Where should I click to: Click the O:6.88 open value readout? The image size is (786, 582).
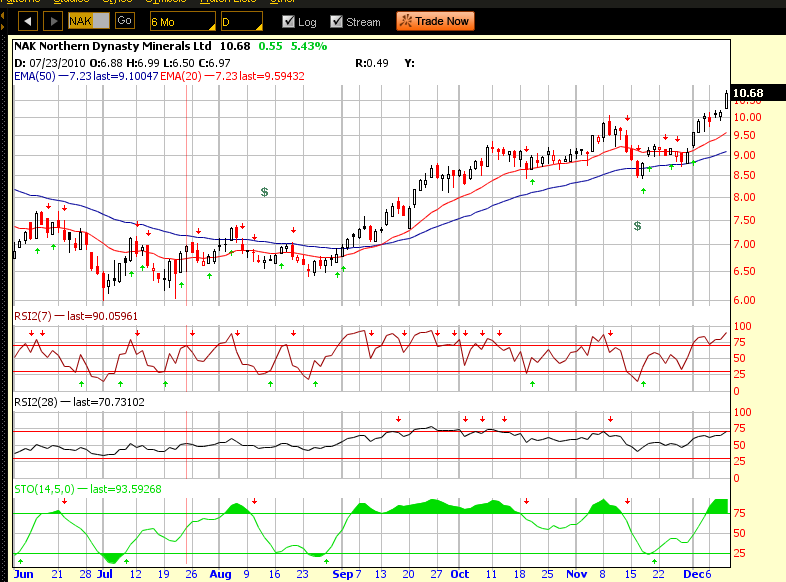pos(106,63)
